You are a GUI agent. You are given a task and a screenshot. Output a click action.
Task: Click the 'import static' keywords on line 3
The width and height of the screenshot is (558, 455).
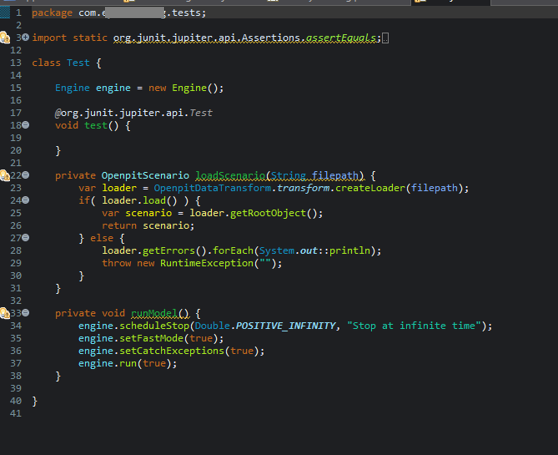[69, 38]
